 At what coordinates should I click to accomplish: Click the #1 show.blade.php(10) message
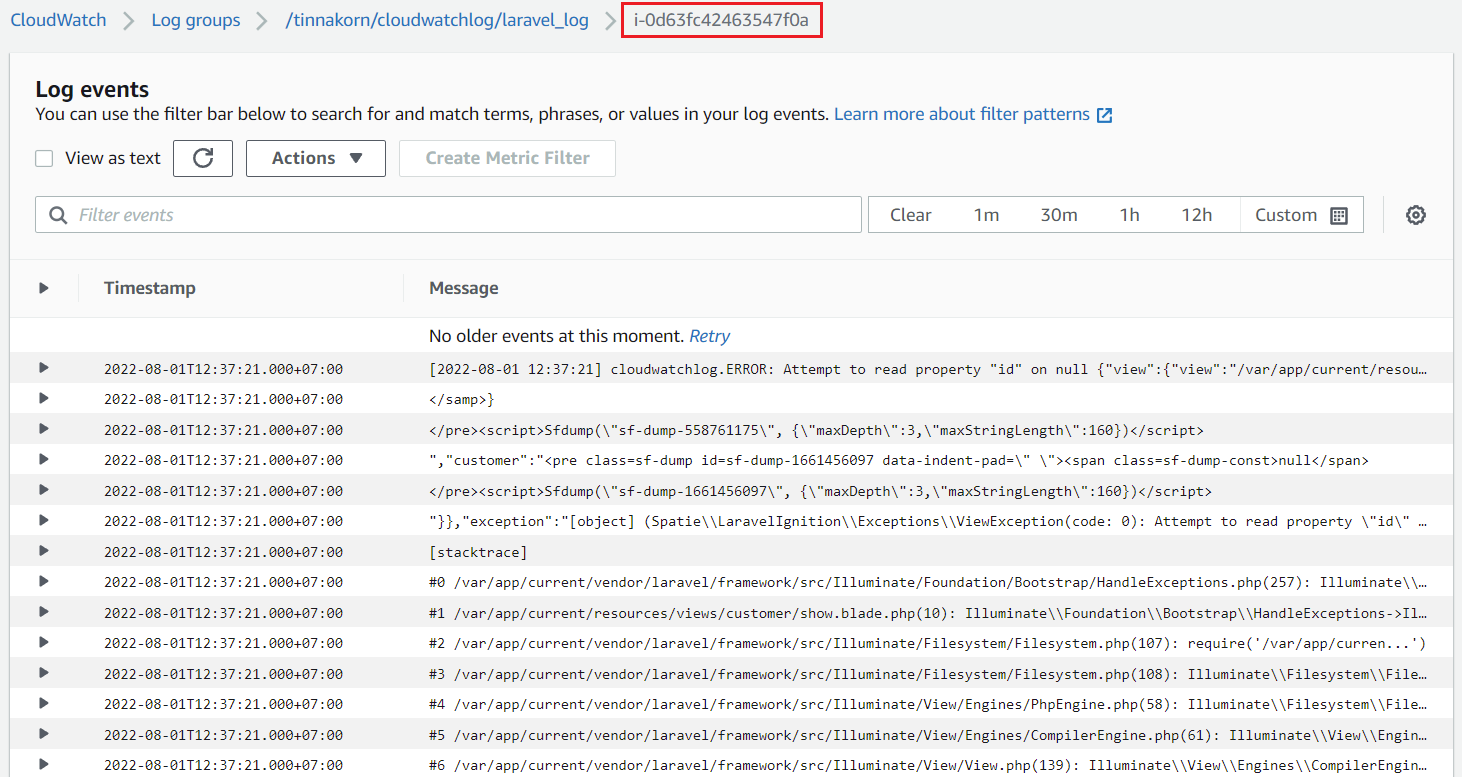click(927, 613)
